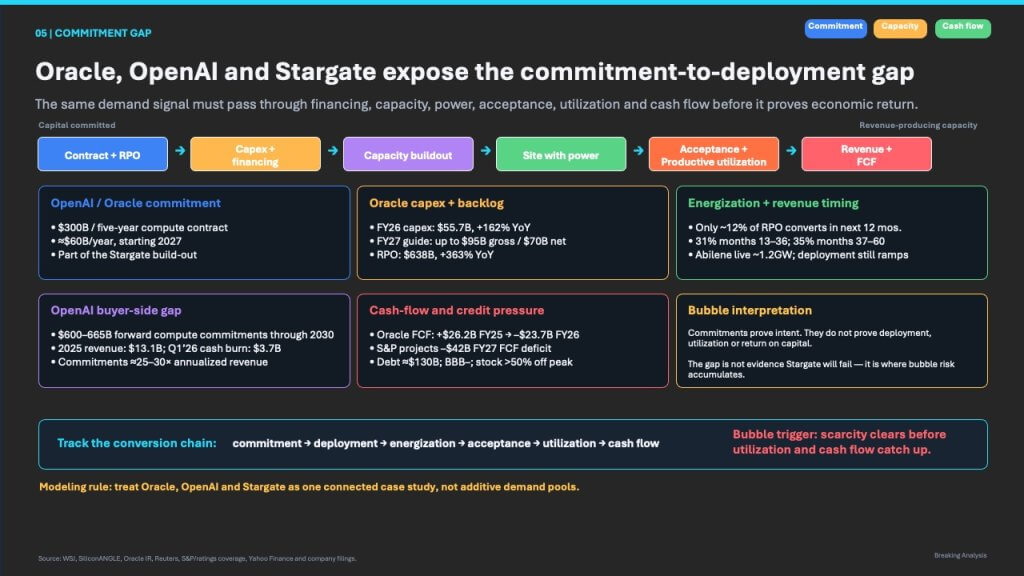Click the Capacity legend pill
Image resolution: width=1024 pixels, height=576 pixels.
point(900,28)
